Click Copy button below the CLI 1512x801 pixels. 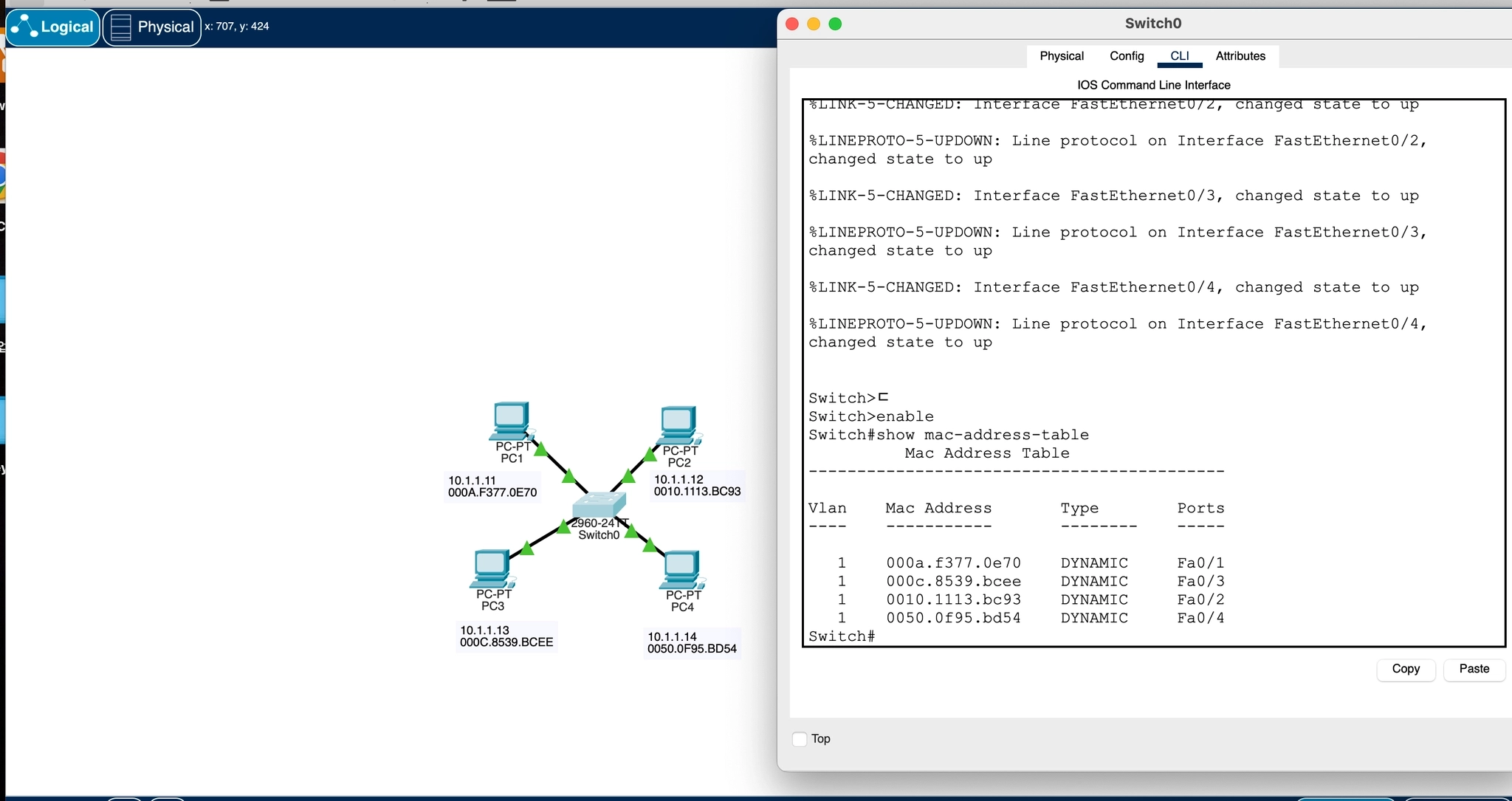[1406, 669]
